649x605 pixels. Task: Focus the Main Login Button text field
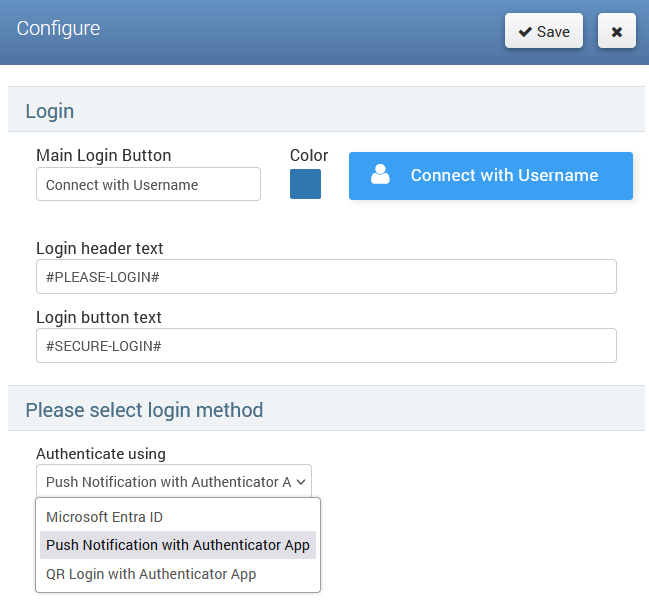tap(148, 184)
